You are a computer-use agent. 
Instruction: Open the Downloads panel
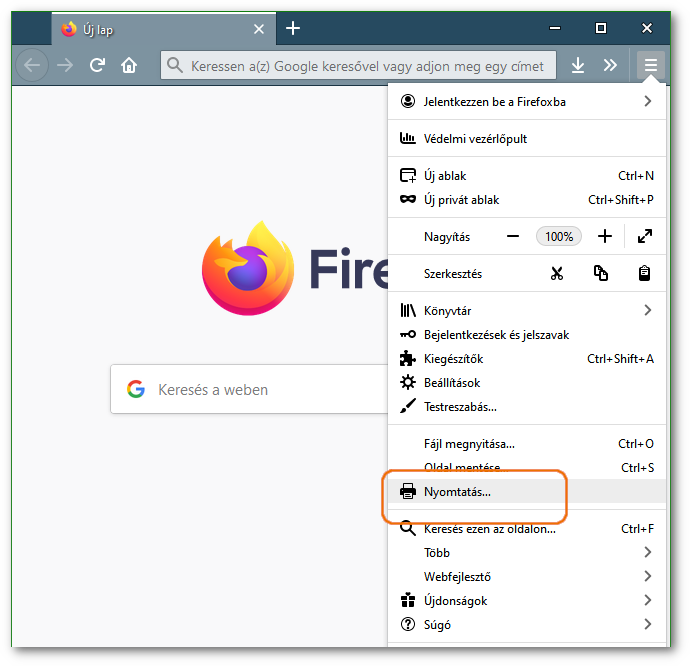pos(578,66)
